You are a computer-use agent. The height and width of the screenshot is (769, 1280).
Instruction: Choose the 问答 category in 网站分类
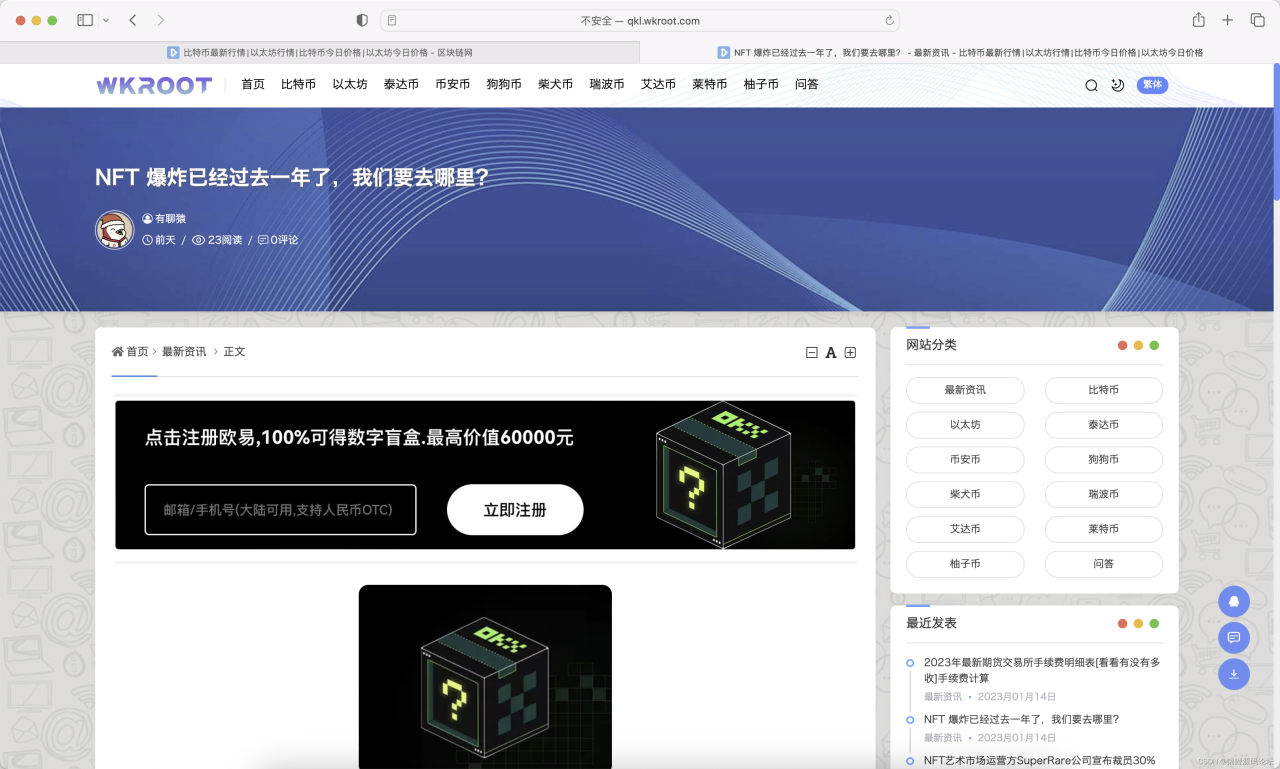pos(1104,564)
